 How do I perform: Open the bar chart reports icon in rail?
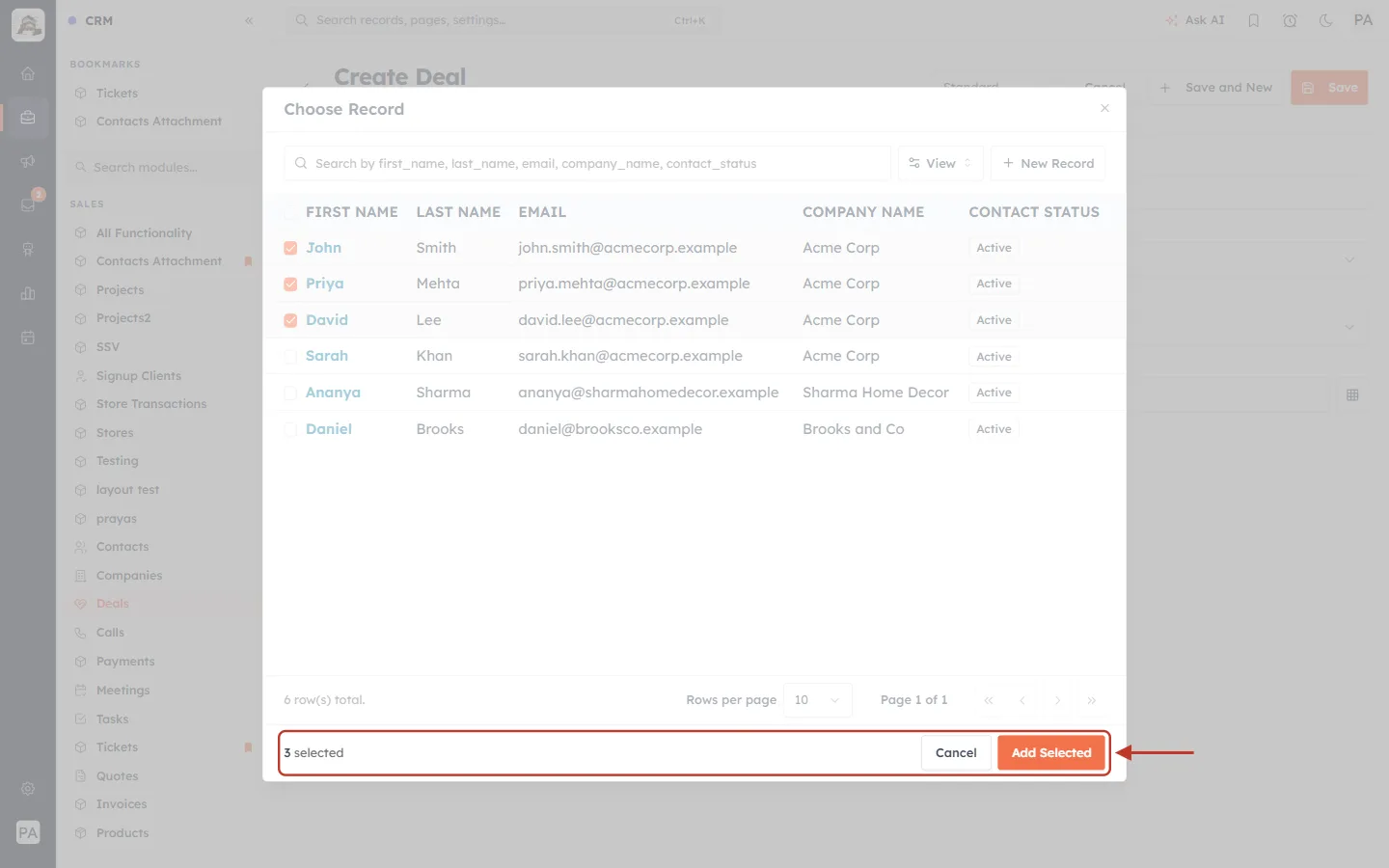click(x=28, y=294)
